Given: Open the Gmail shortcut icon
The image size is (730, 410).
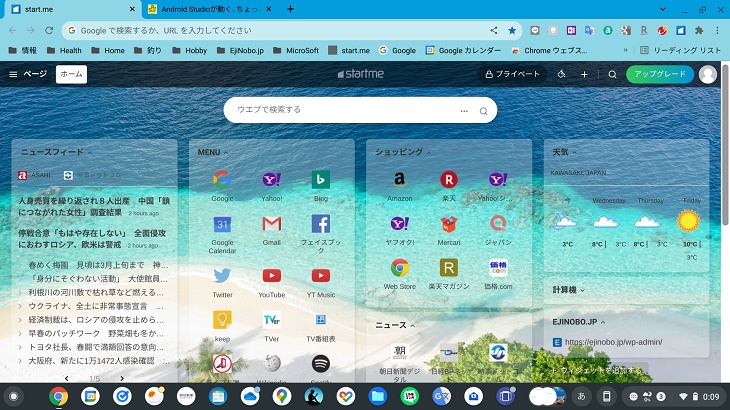Looking at the screenshot, I should [x=271, y=224].
